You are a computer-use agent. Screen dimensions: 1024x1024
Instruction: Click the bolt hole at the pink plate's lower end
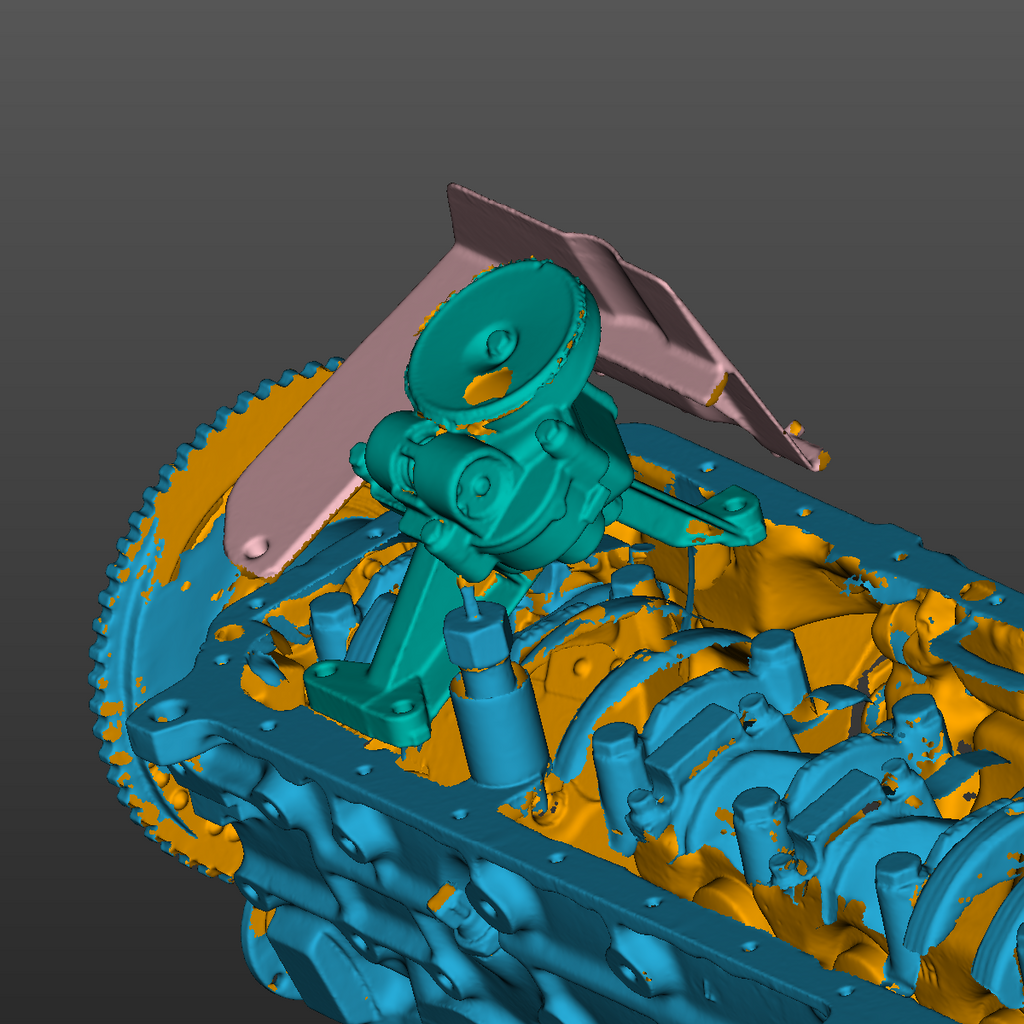pyautogui.click(x=256, y=547)
